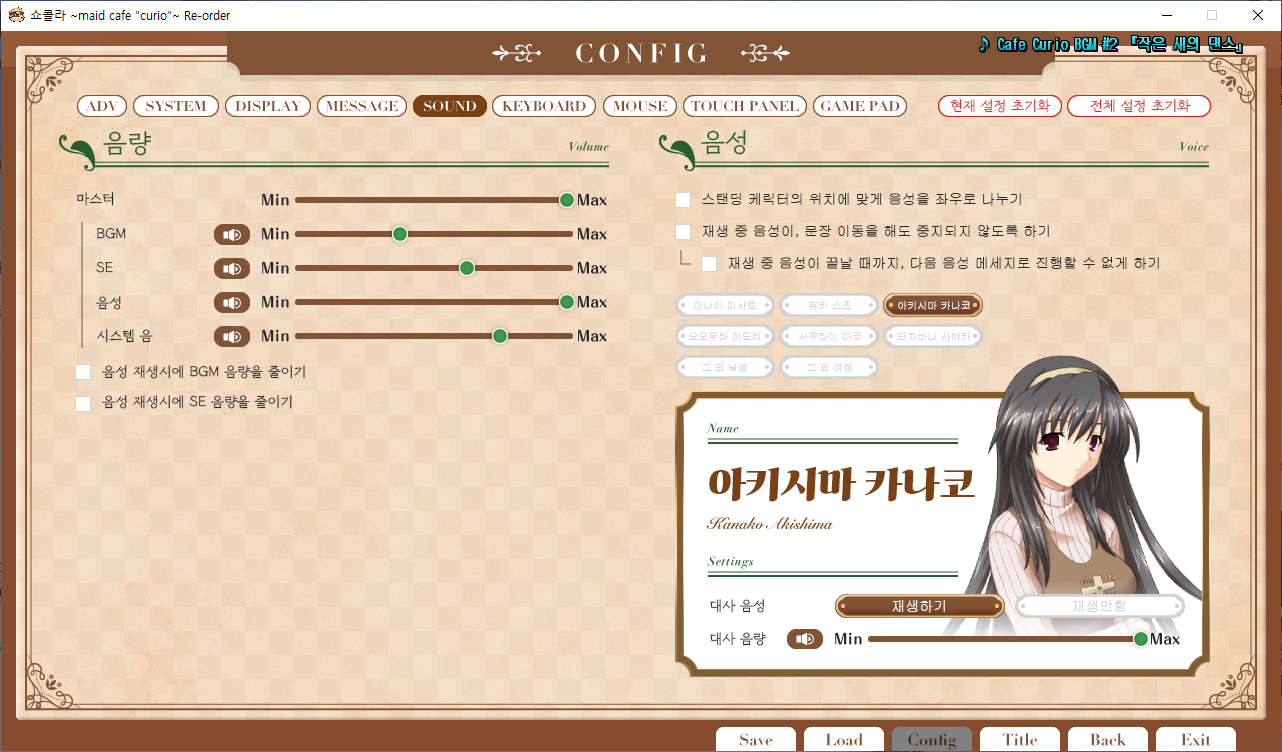Click the Cafe Curio BGM #2 now-playing text
This screenshot has height=752, width=1282.
click(1112, 45)
